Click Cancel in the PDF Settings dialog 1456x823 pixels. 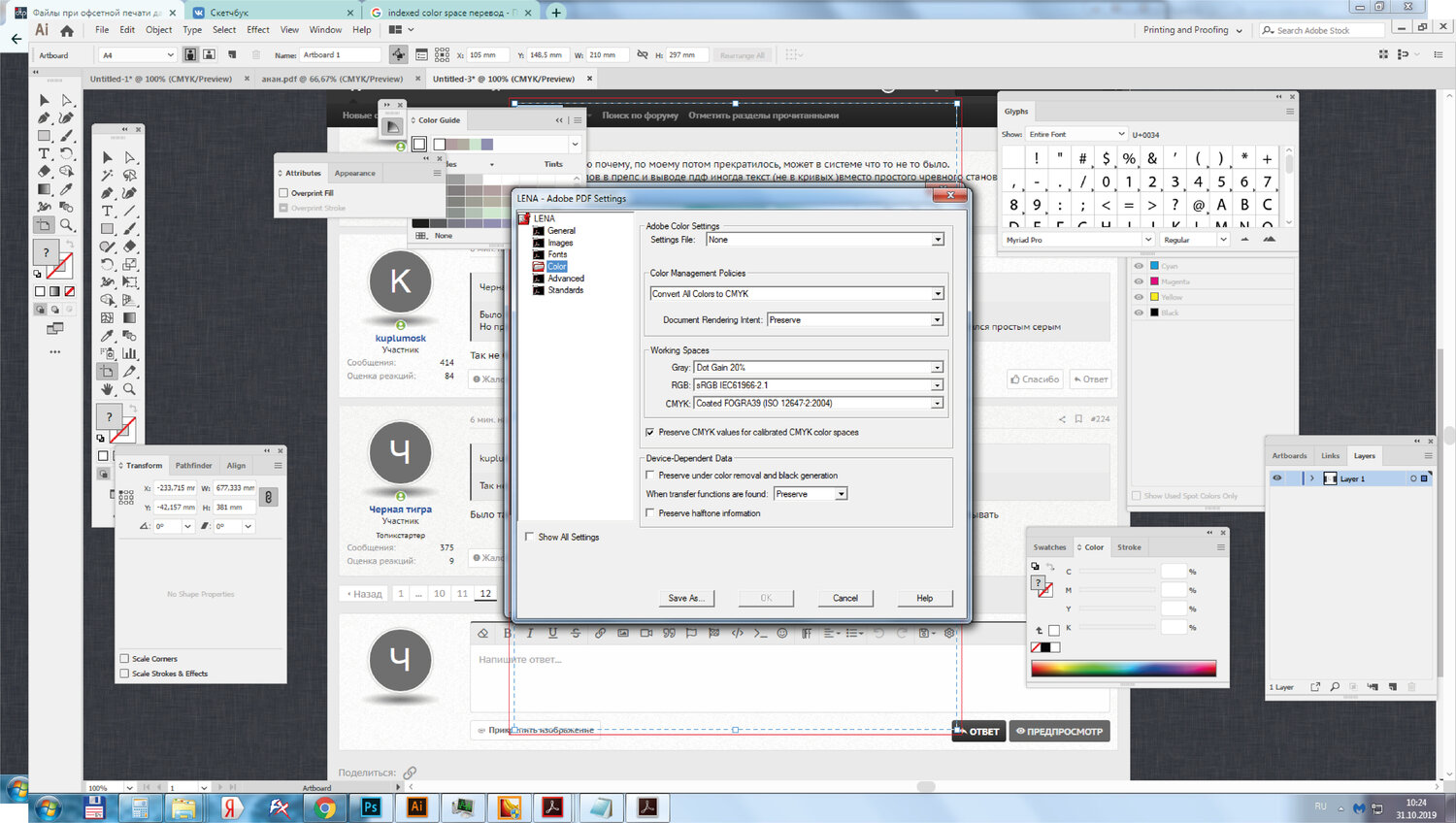coord(845,598)
